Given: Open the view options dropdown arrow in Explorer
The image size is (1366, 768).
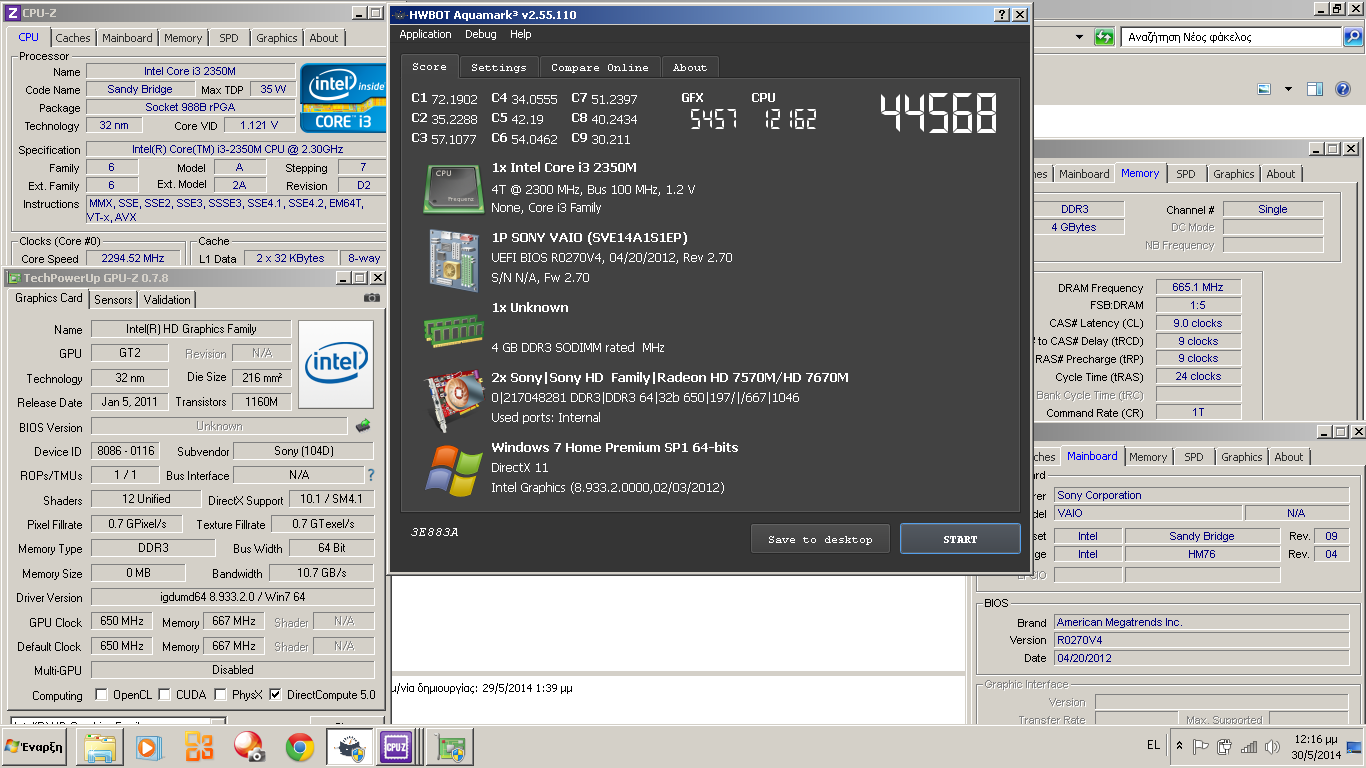Looking at the screenshot, I should pos(1288,89).
